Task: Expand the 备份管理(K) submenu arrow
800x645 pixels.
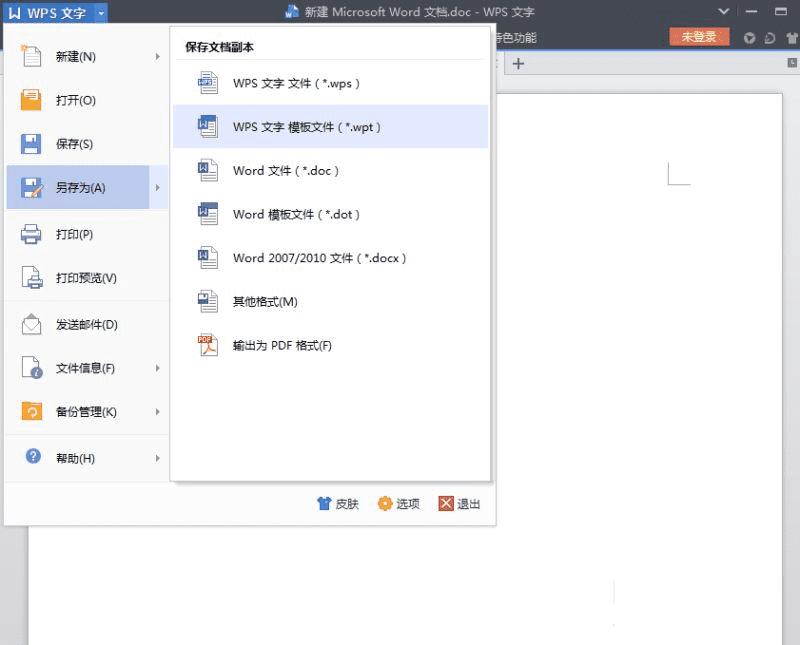Action: click(x=158, y=411)
